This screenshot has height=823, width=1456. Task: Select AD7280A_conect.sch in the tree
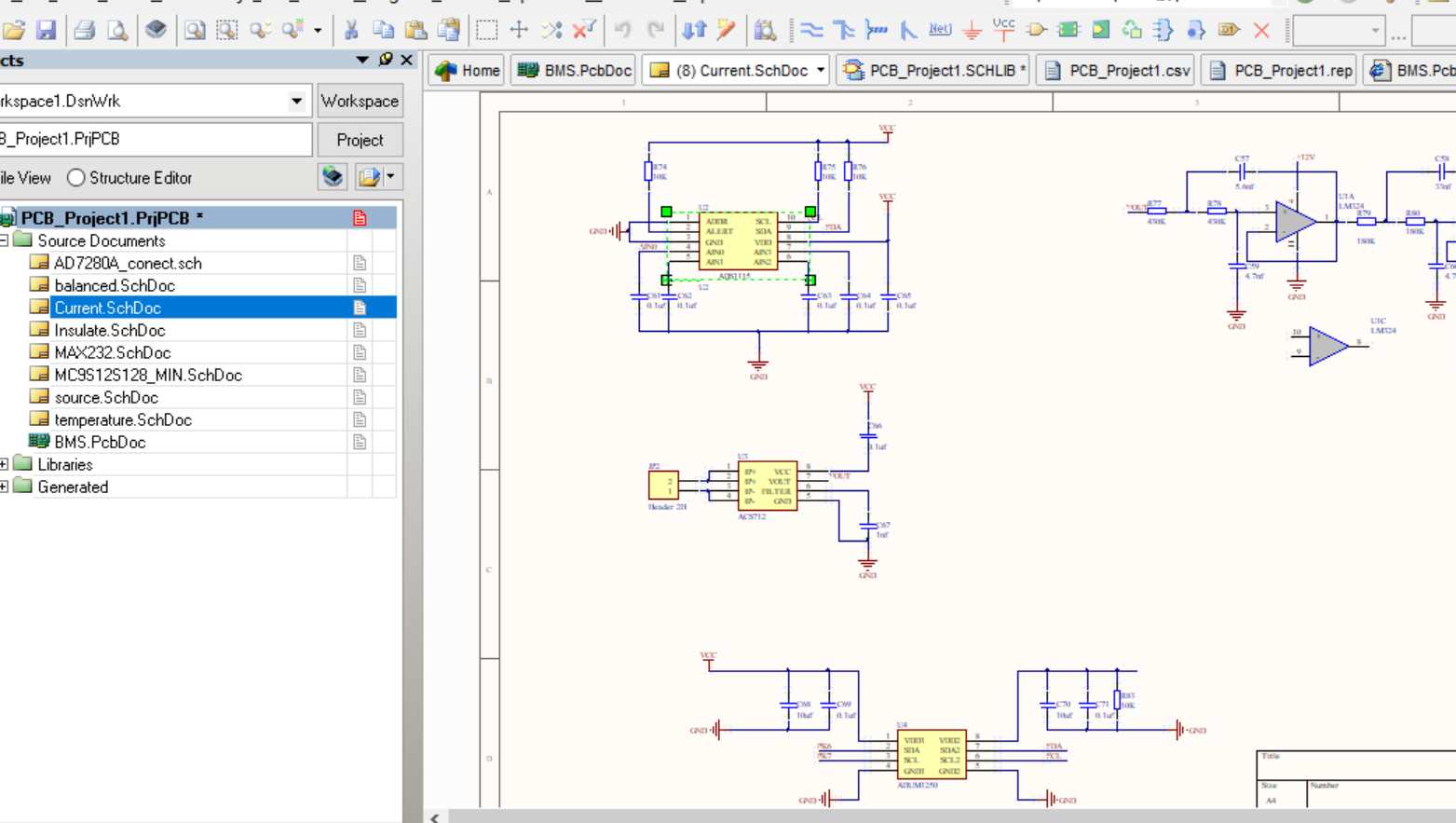point(128,263)
